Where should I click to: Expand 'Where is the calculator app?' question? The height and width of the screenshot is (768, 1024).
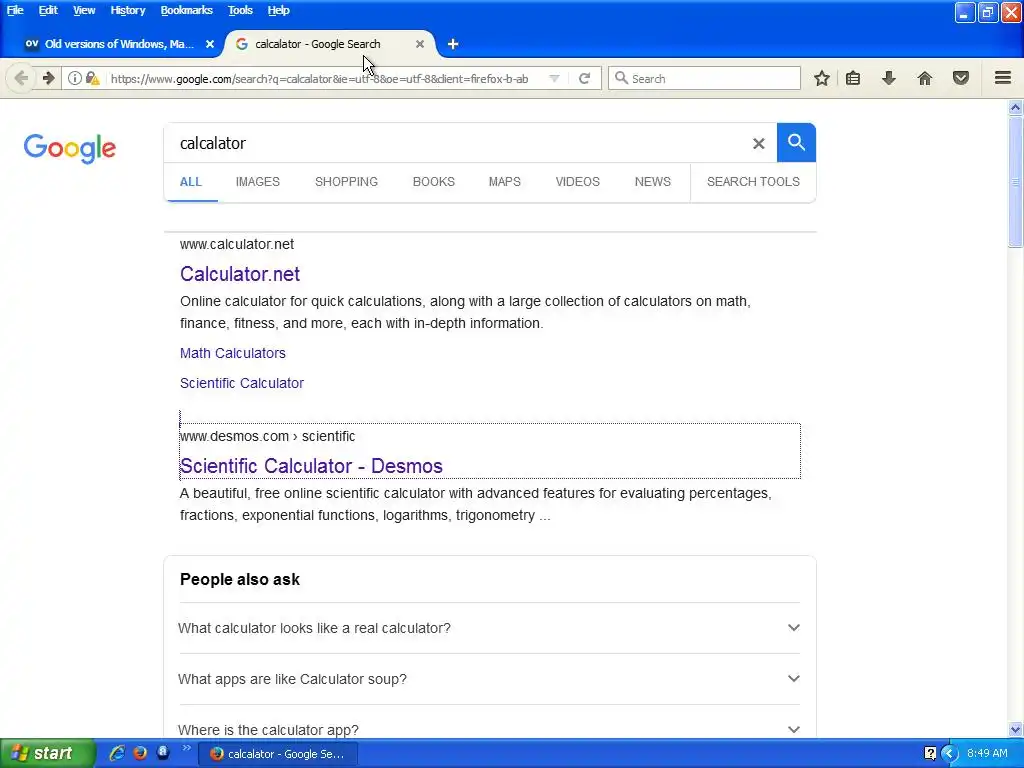[489, 729]
